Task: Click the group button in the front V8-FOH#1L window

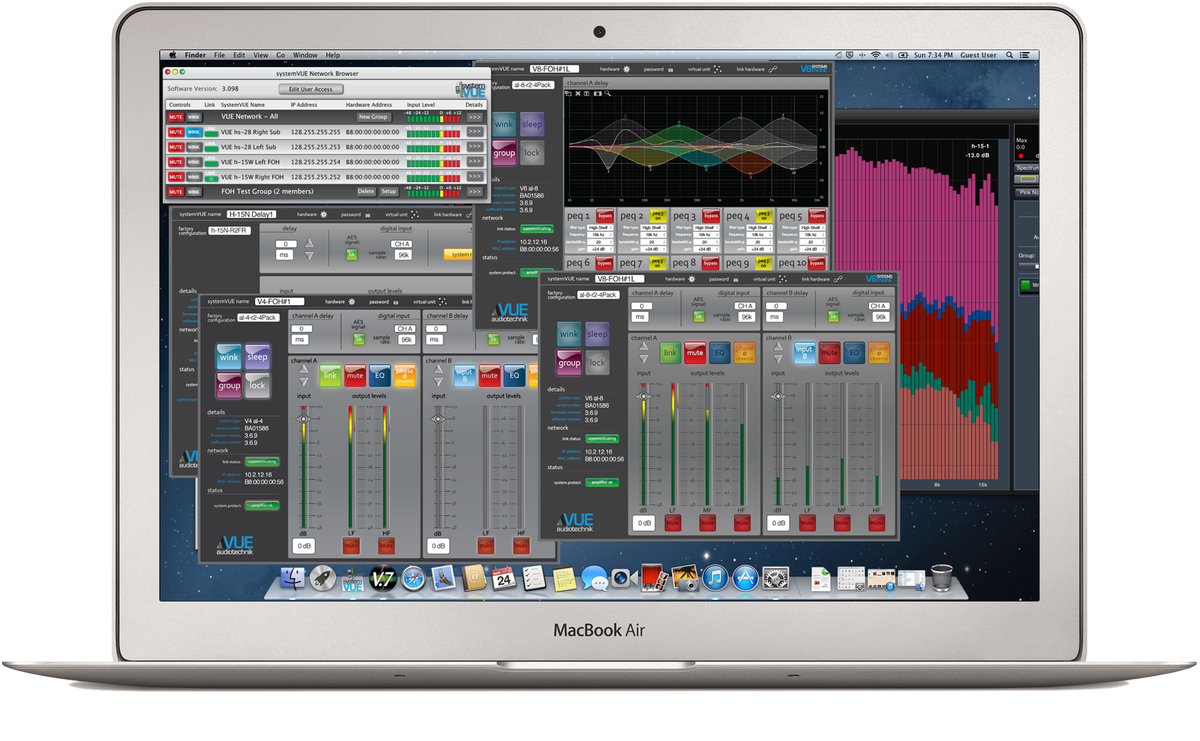Action: [569, 362]
